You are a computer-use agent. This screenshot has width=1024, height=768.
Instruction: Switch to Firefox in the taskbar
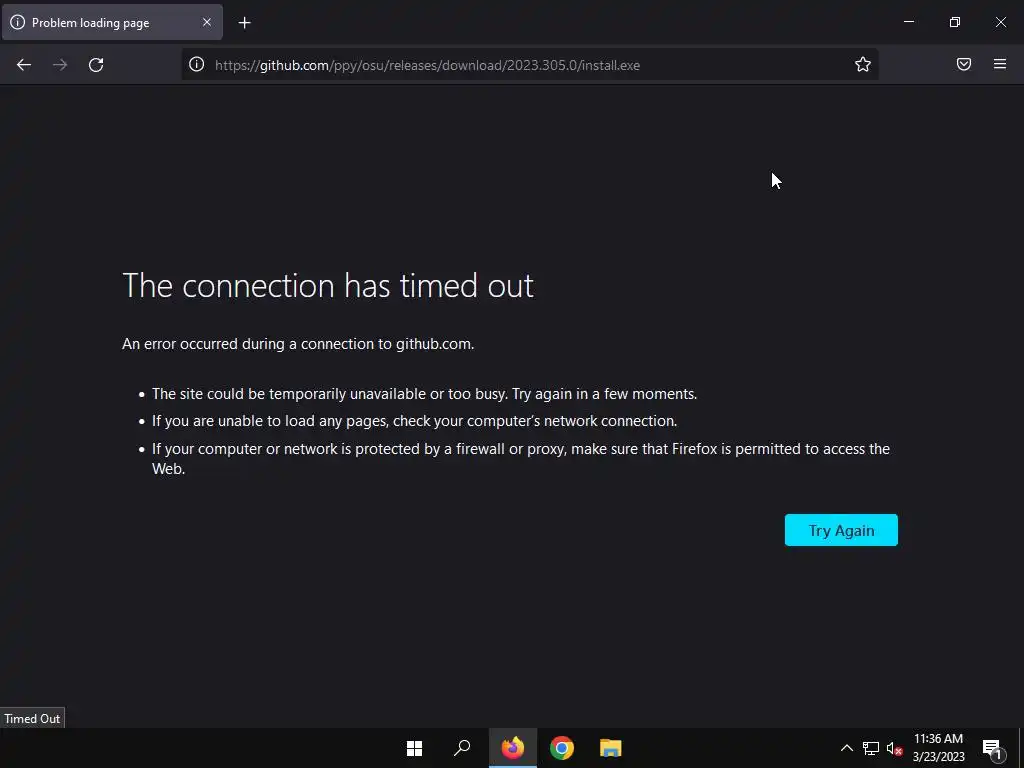tap(513, 748)
